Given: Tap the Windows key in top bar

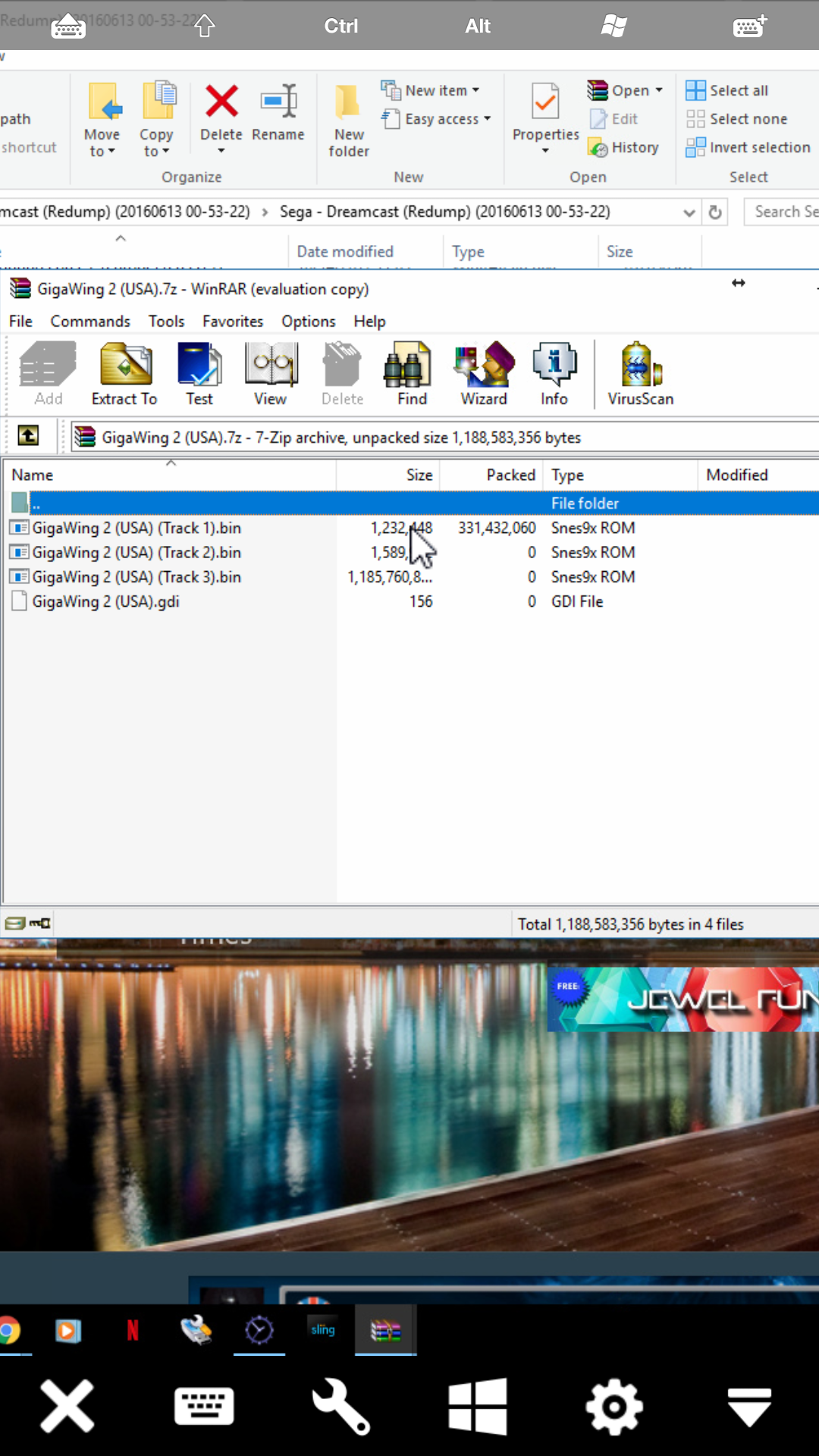Looking at the screenshot, I should [613, 26].
